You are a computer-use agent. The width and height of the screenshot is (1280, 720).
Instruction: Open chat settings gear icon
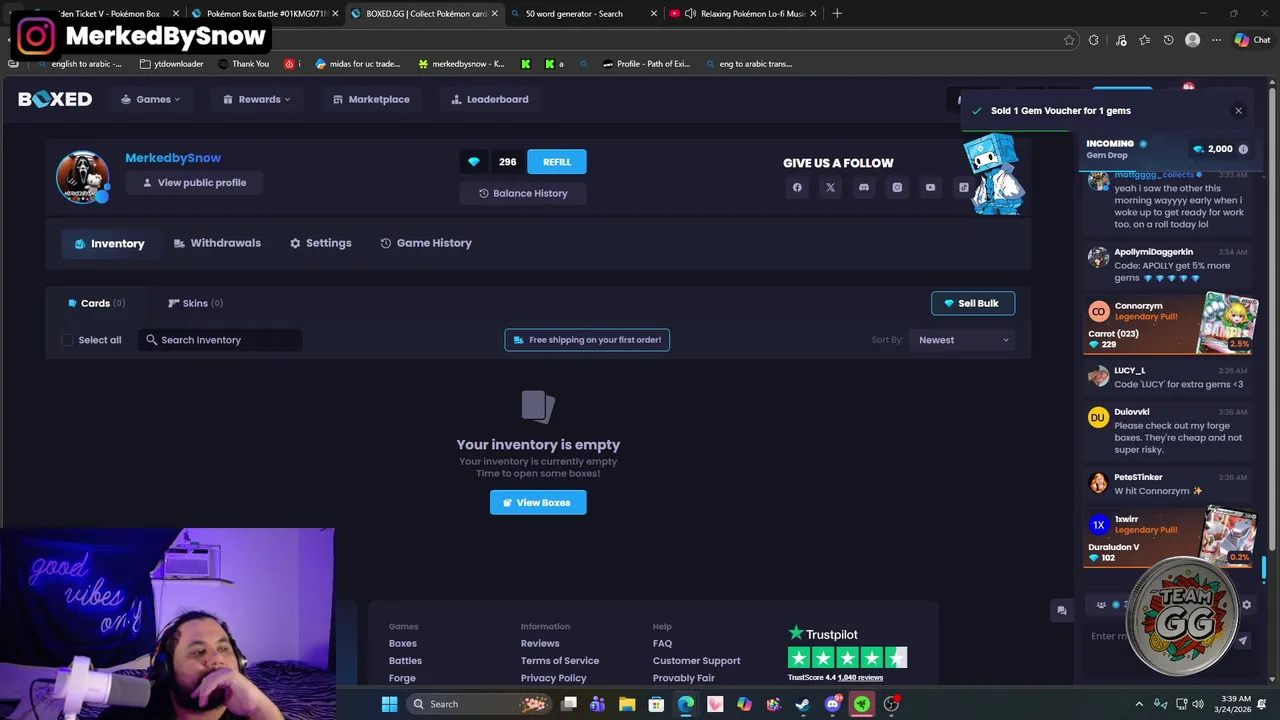click(x=1246, y=605)
